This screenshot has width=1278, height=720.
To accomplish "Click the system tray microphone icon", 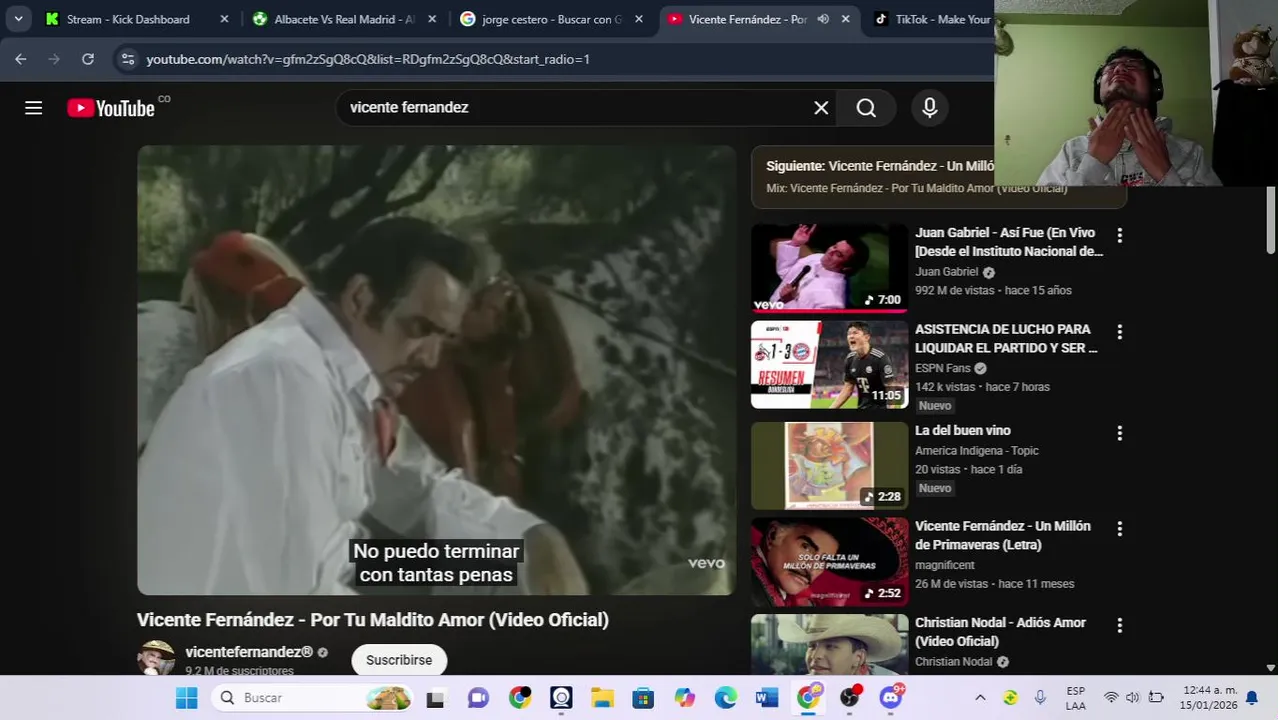I will [x=1040, y=698].
